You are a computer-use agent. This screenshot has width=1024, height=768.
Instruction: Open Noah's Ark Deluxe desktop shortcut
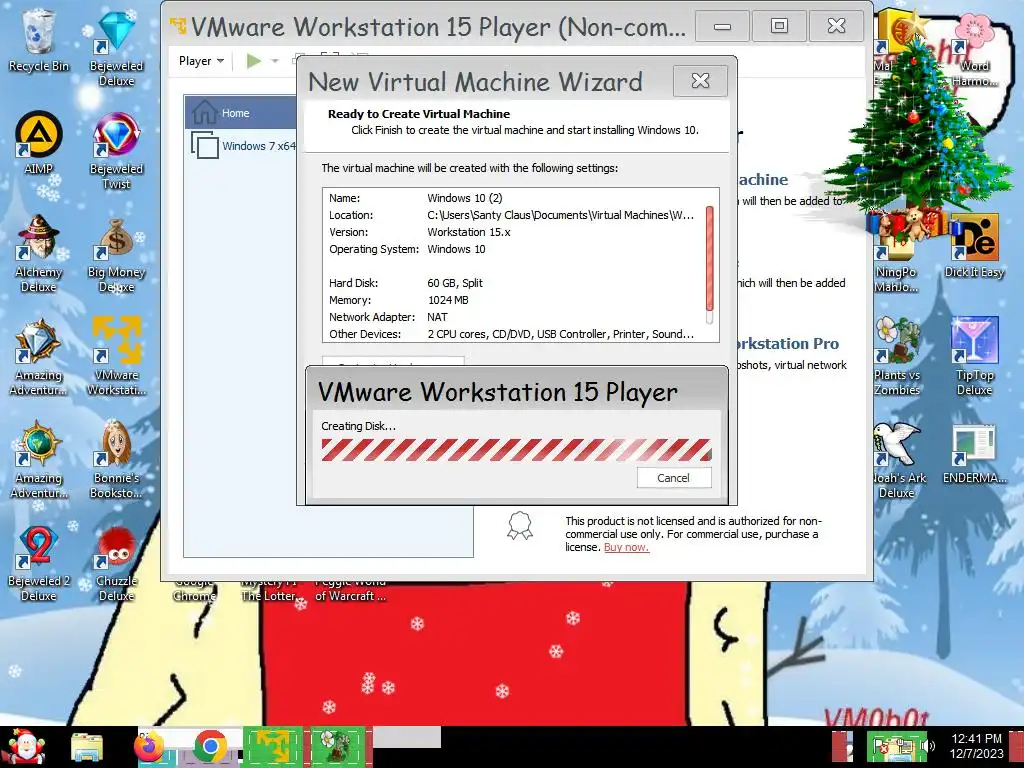click(x=897, y=460)
